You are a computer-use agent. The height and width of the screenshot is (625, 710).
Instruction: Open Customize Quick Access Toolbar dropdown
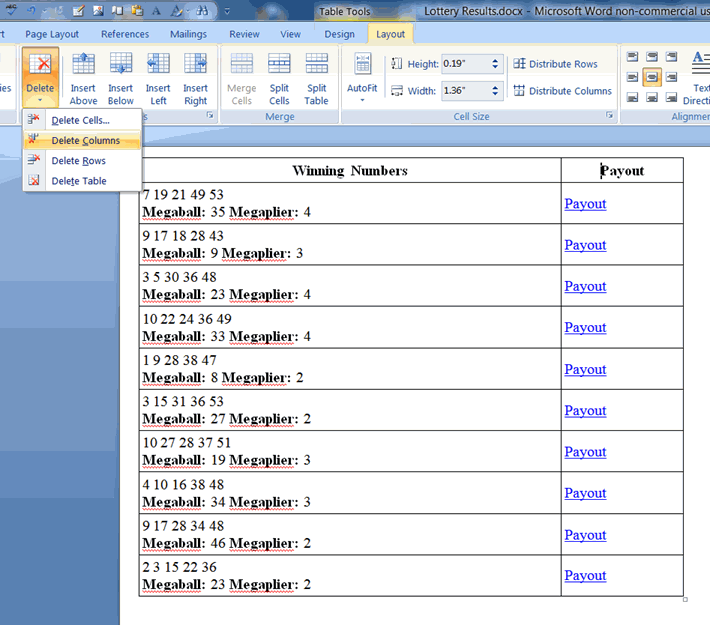tap(227, 11)
